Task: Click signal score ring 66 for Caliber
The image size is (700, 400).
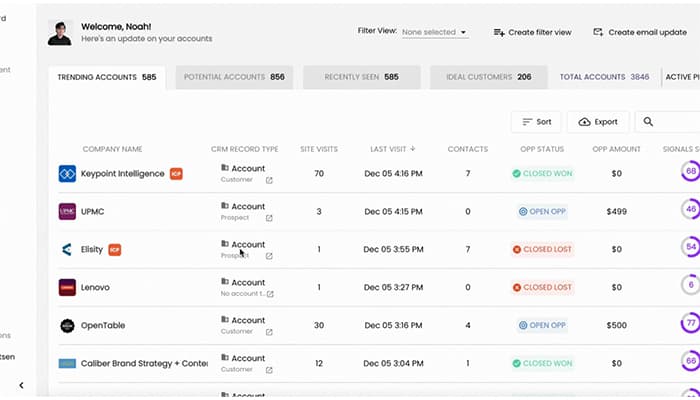Action: pos(691,361)
